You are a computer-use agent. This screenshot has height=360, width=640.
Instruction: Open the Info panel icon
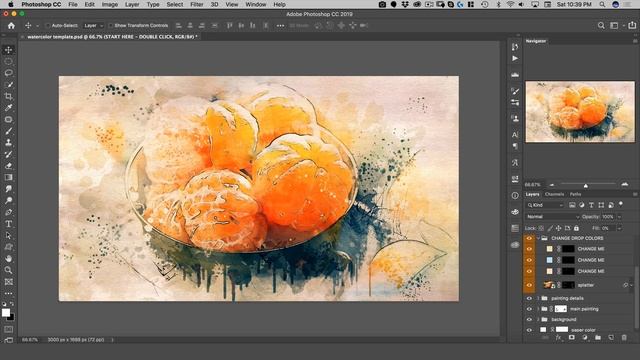coord(515,196)
